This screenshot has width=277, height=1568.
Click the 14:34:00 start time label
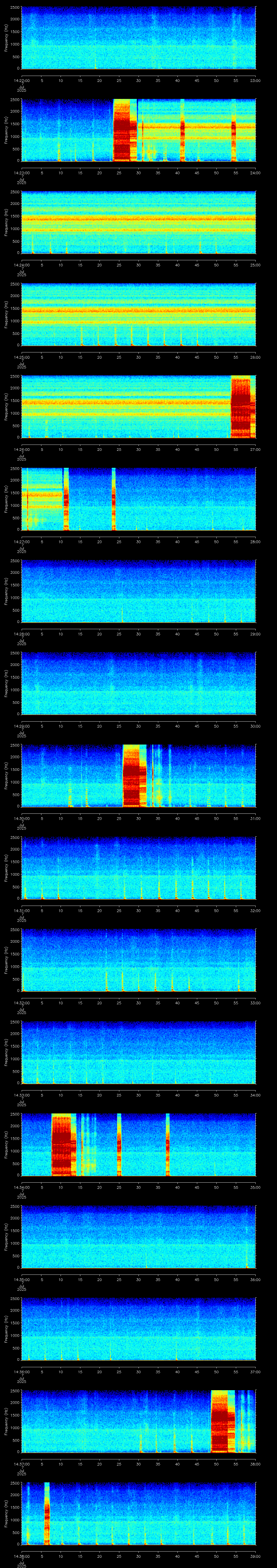(x=21, y=1187)
